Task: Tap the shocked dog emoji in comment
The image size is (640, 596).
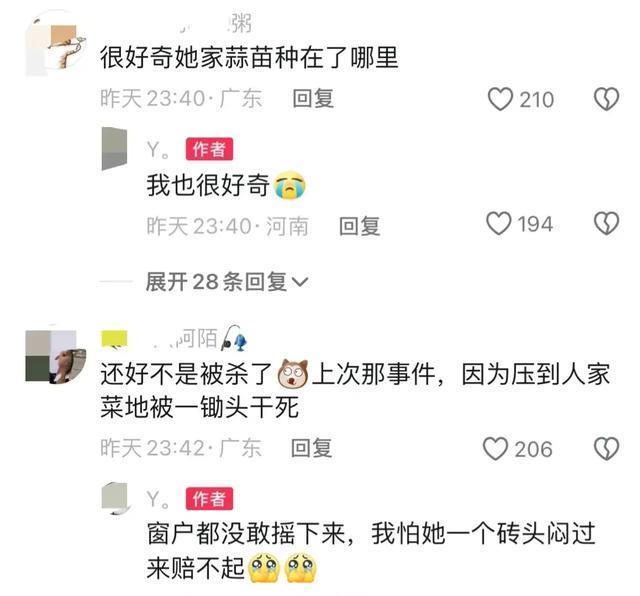Action: (x=293, y=374)
